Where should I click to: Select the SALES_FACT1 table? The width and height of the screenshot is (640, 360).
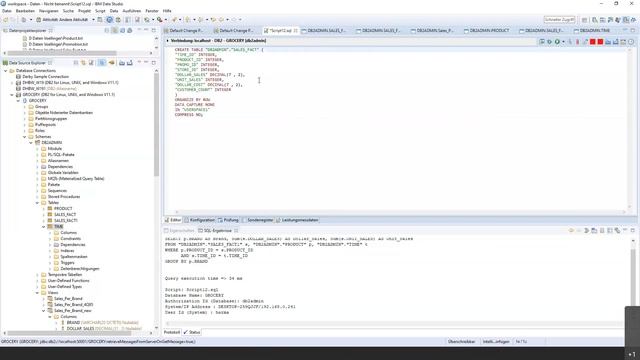coord(66,221)
